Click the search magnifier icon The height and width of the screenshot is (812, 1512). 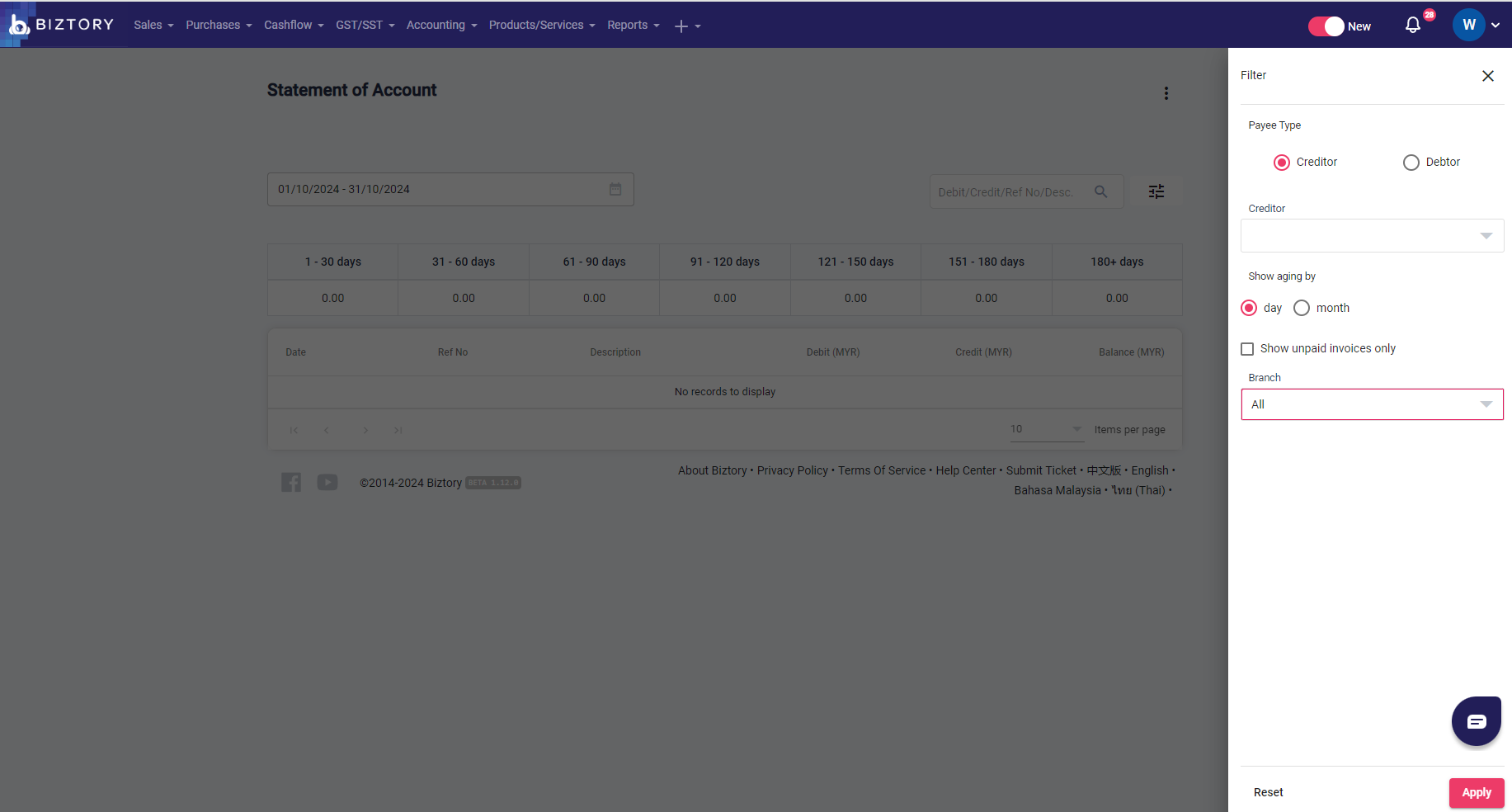tap(1100, 191)
